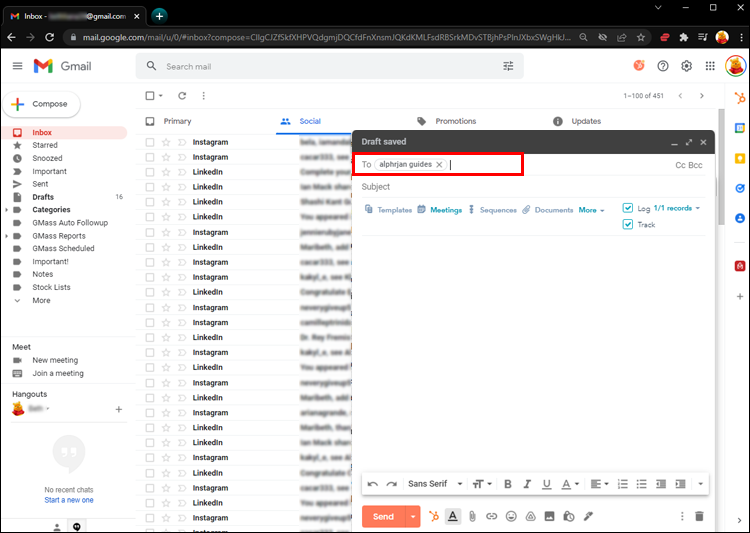Tick the checkbox of the second Instagram email

tap(150, 157)
